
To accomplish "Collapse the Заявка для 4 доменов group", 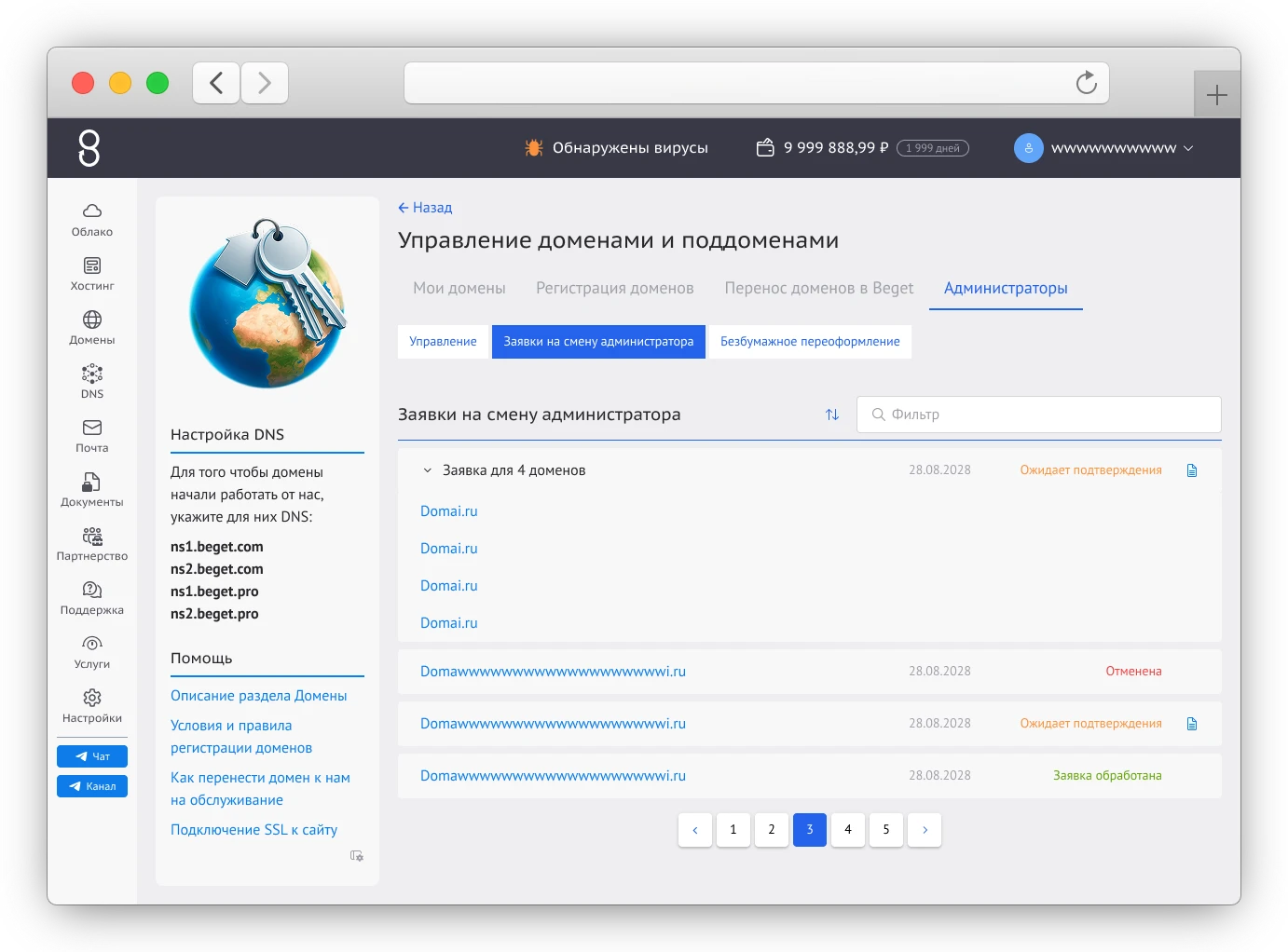I will point(428,470).
